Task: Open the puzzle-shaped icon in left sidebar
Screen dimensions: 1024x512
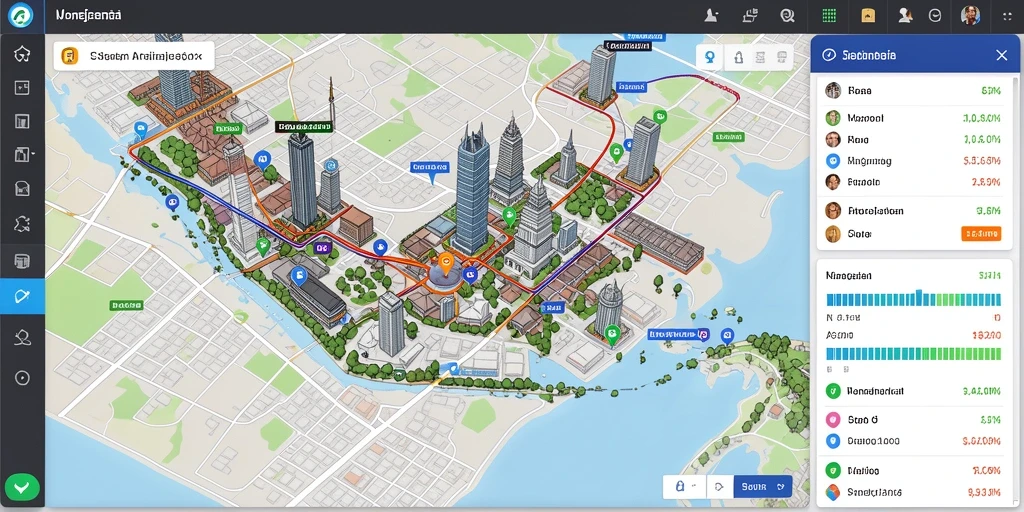Action: click(x=22, y=225)
